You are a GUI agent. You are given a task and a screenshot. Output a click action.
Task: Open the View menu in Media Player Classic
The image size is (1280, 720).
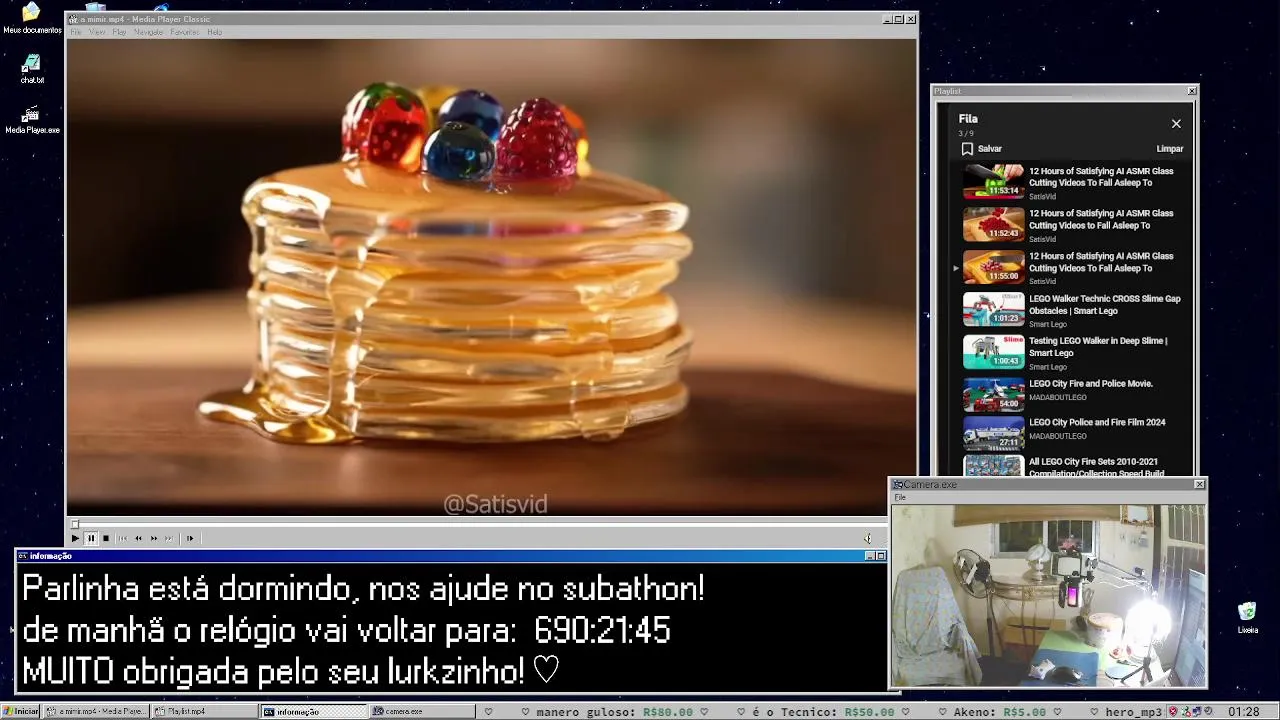click(97, 32)
